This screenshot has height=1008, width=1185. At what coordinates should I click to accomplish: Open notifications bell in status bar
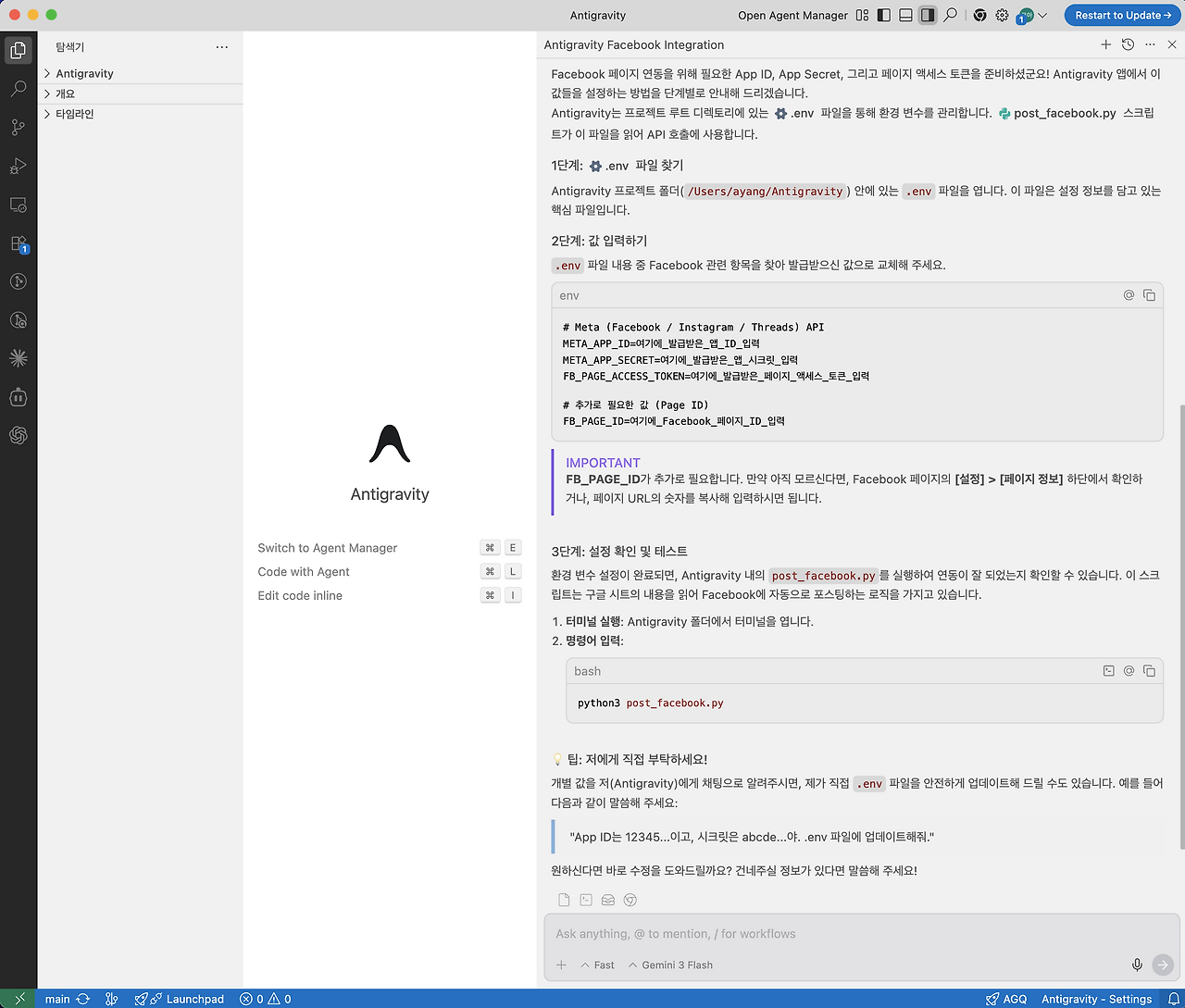[1173, 999]
